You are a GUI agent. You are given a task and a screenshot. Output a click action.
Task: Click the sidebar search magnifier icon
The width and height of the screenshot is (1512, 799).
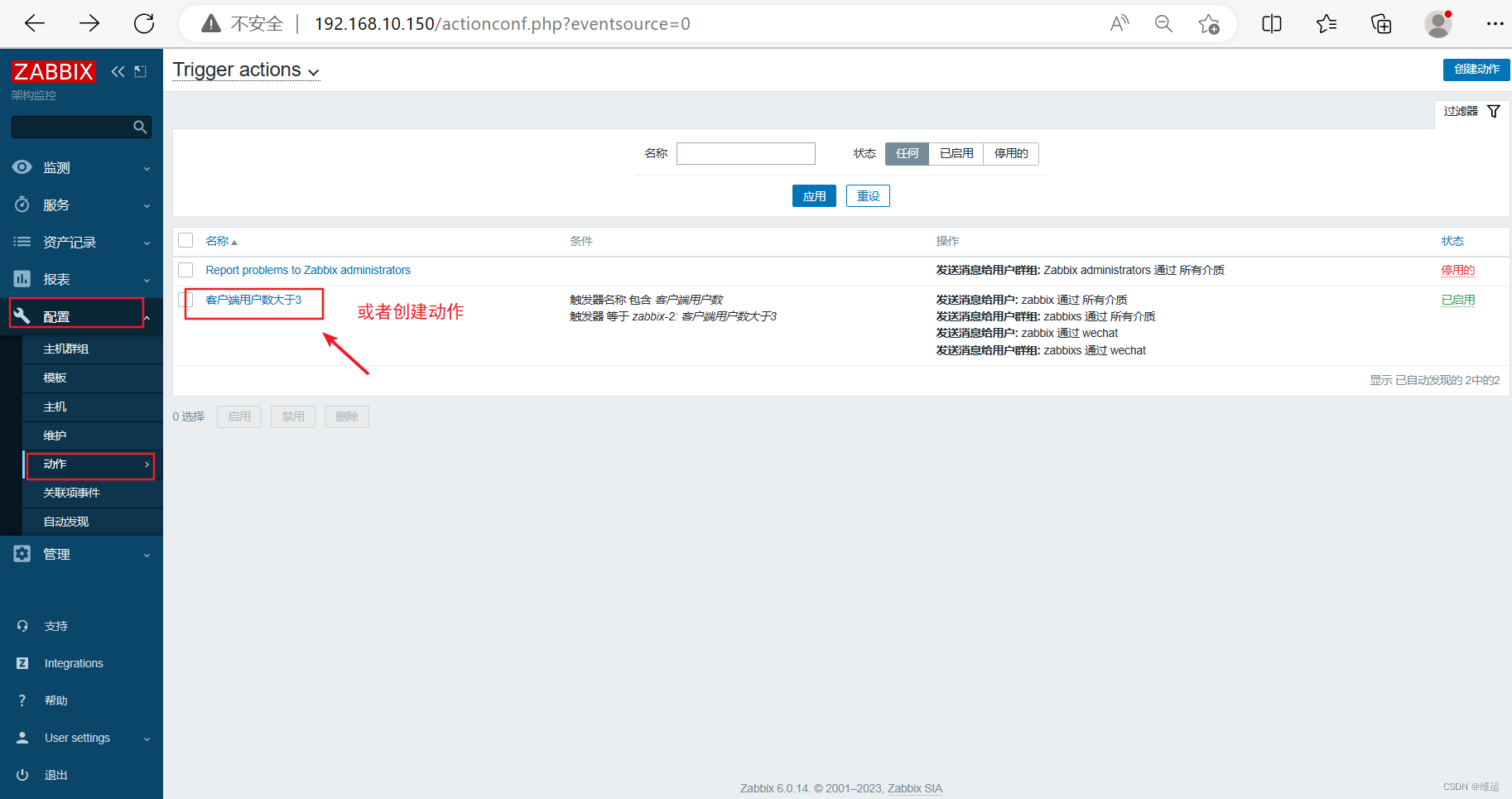(x=140, y=127)
